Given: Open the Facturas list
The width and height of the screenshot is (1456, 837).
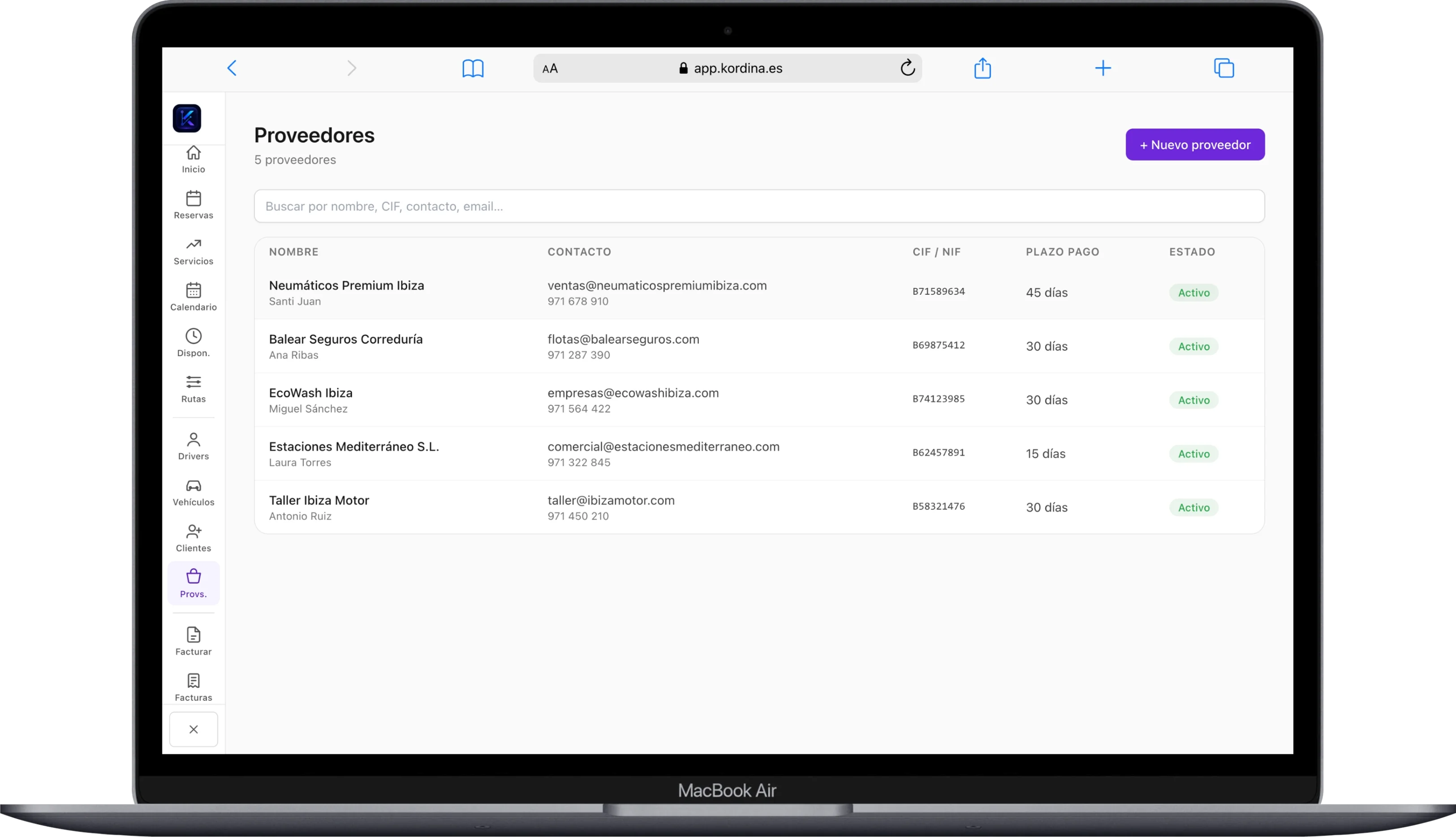Looking at the screenshot, I should click(x=194, y=687).
